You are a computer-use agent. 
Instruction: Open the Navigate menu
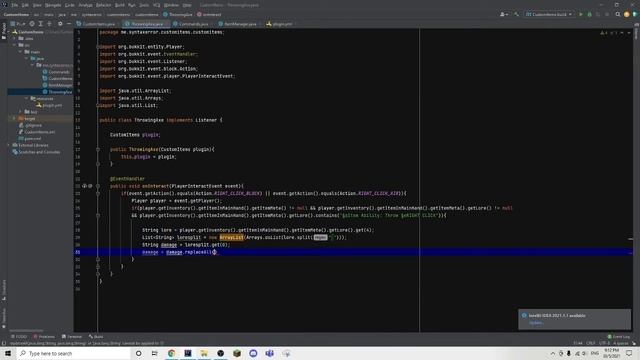pos(53,5)
